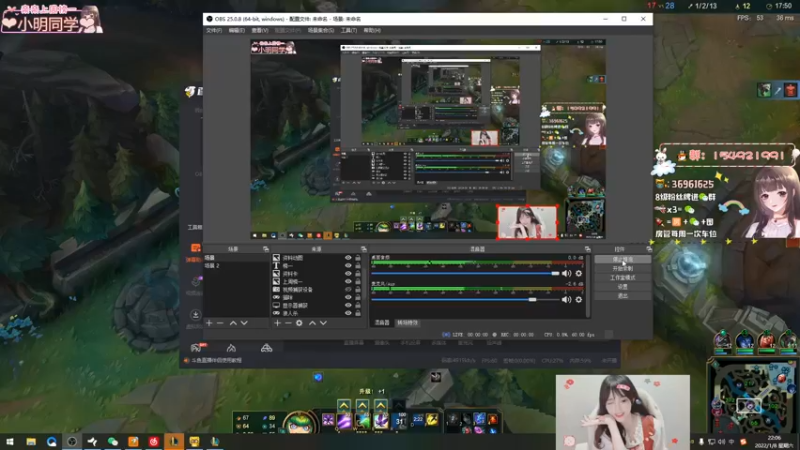Toggle visibility eye of first source row
This screenshot has width=800, height=450.
[348, 258]
